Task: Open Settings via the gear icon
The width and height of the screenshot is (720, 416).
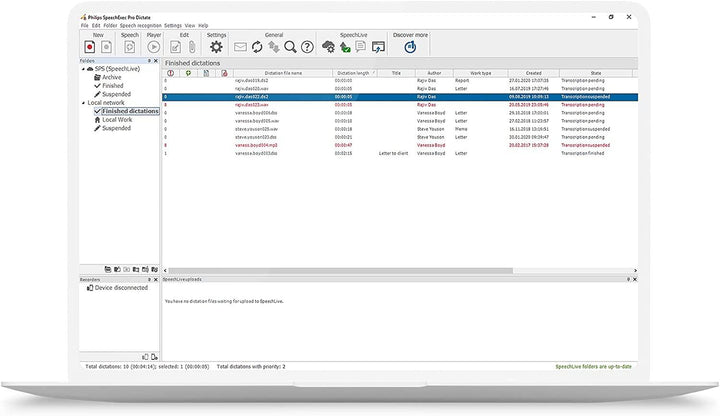Action: point(216,47)
